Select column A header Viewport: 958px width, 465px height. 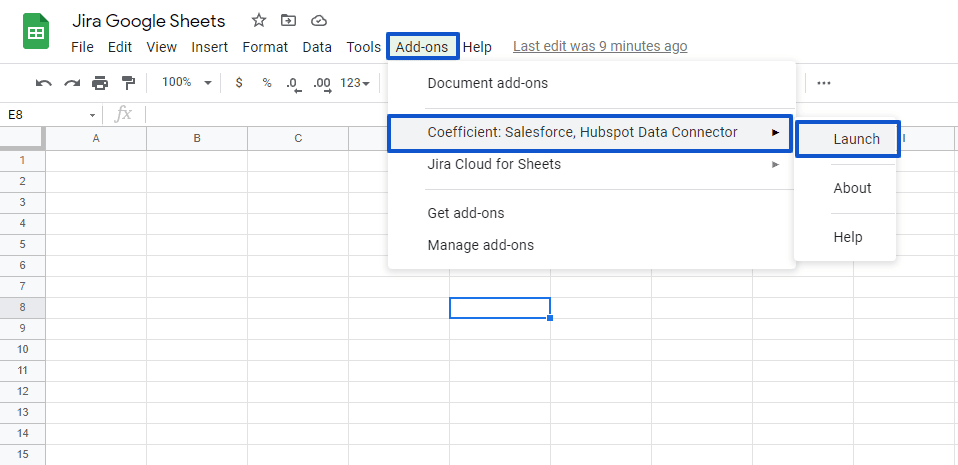(x=96, y=139)
